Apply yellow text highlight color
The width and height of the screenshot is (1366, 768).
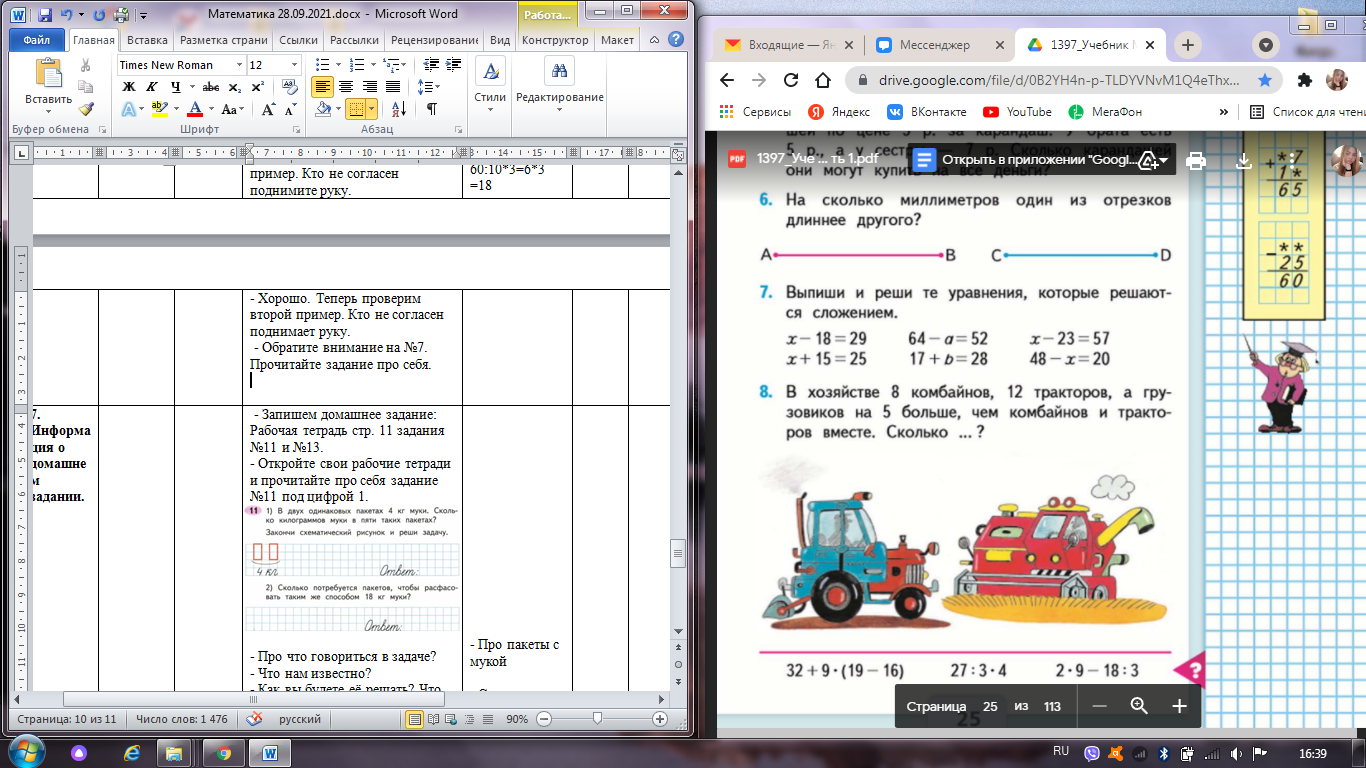159,109
